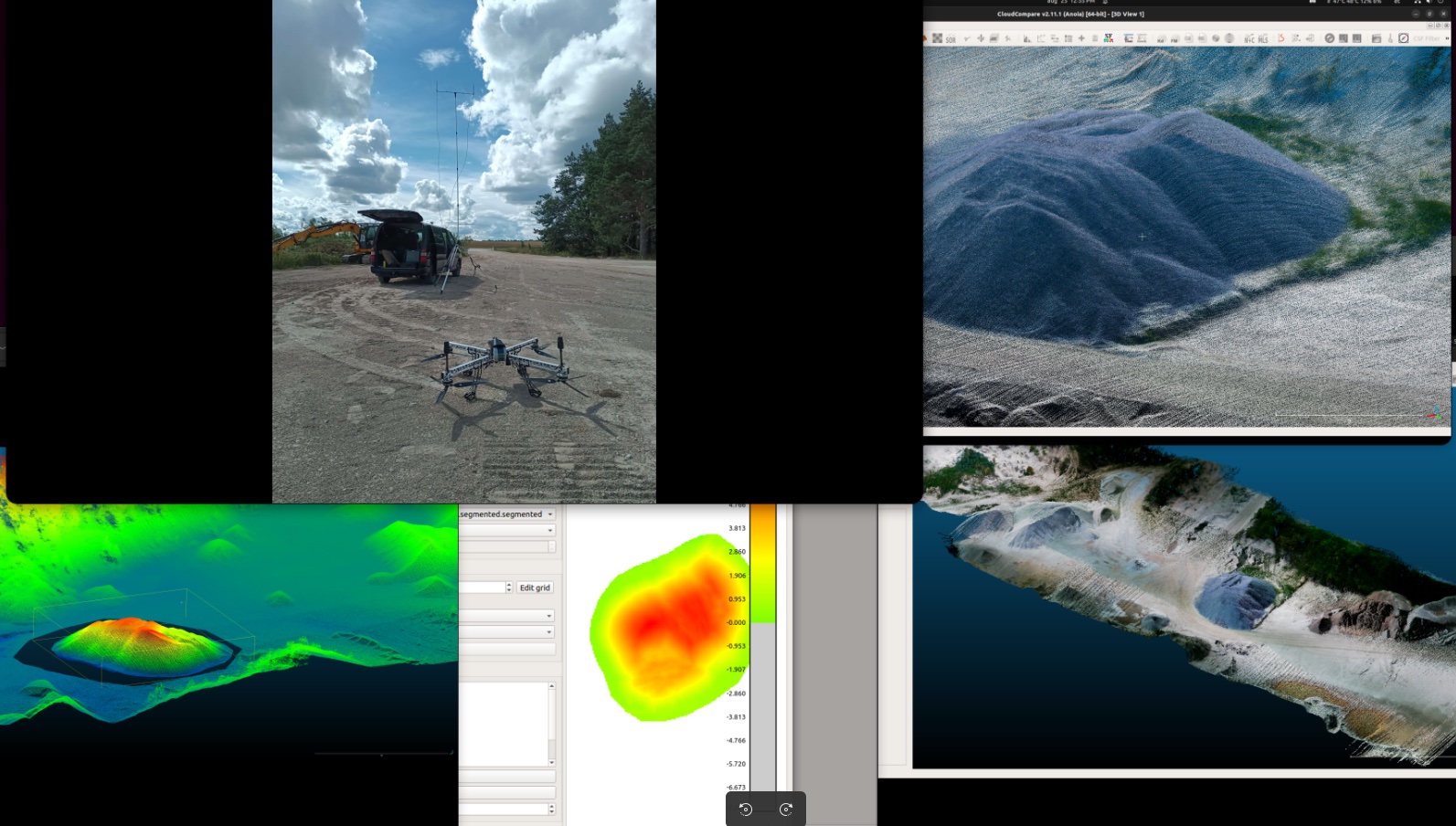Click the MLS plugin icon

1263,38
